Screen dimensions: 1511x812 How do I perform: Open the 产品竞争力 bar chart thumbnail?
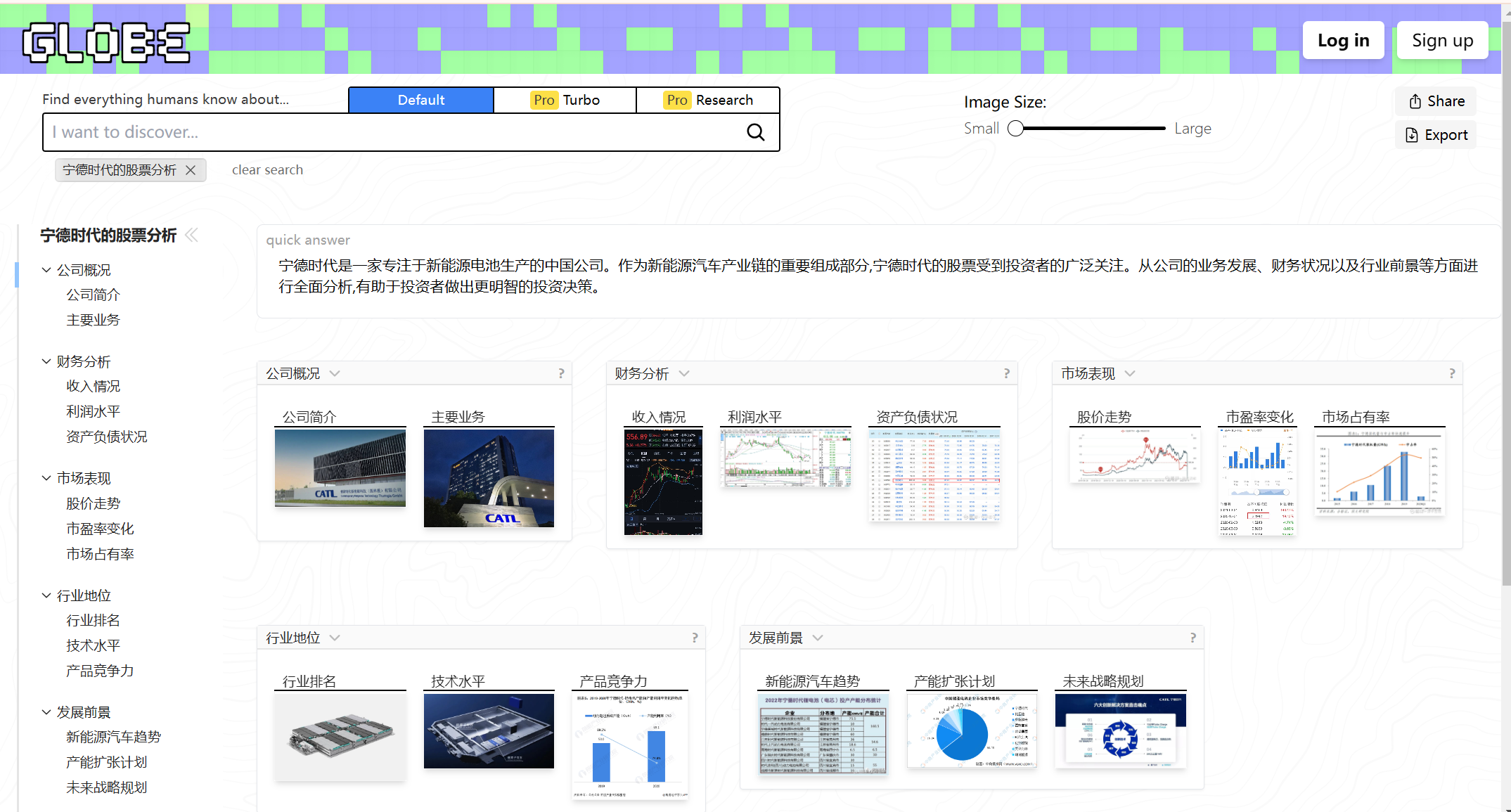630,747
